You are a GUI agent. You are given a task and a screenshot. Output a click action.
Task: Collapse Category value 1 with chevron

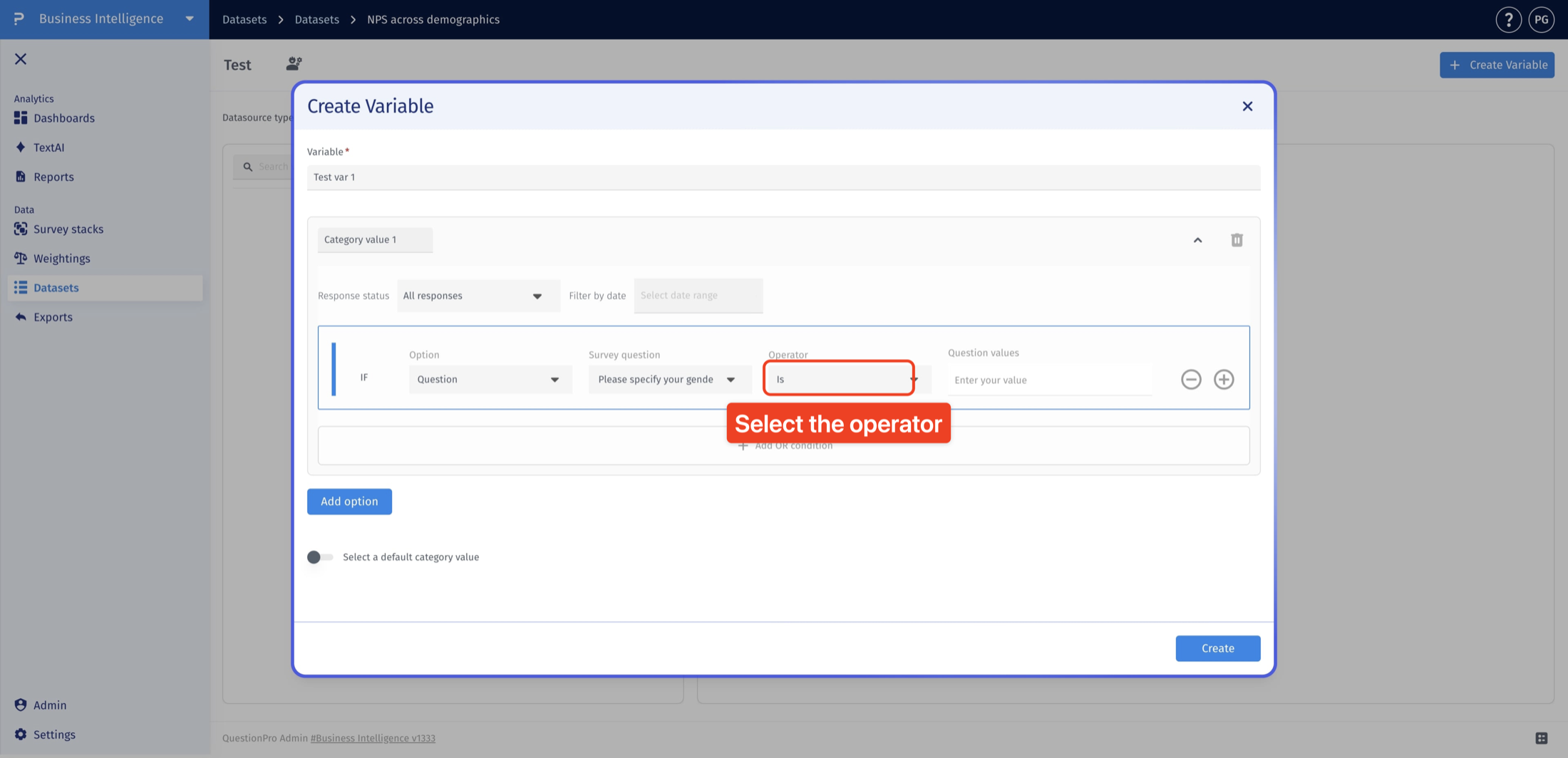[1197, 240]
